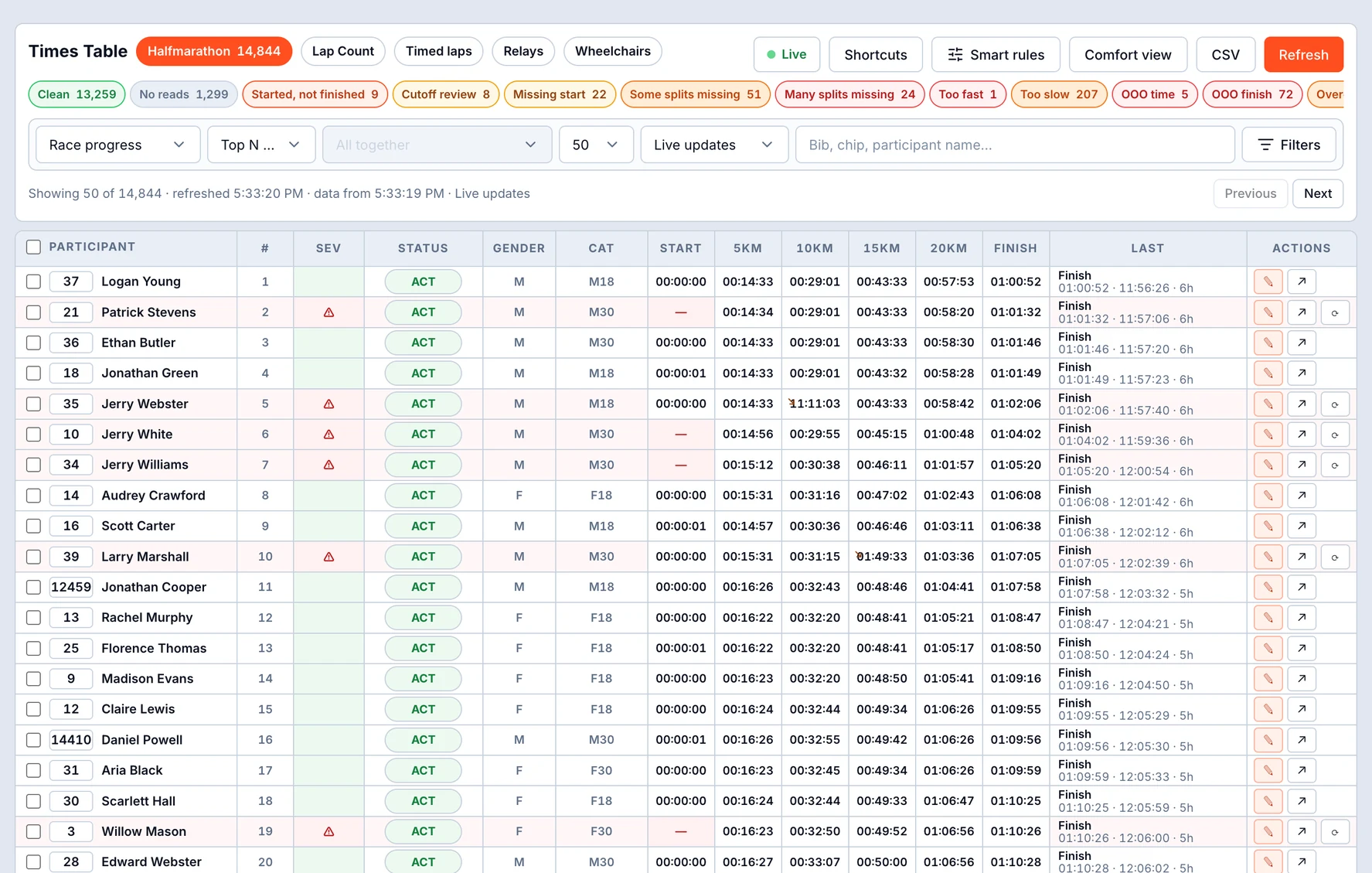The height and width of the screenshot is (873, 1372).
Task: Filter by No reads 1,299
Action: [184, 94]
